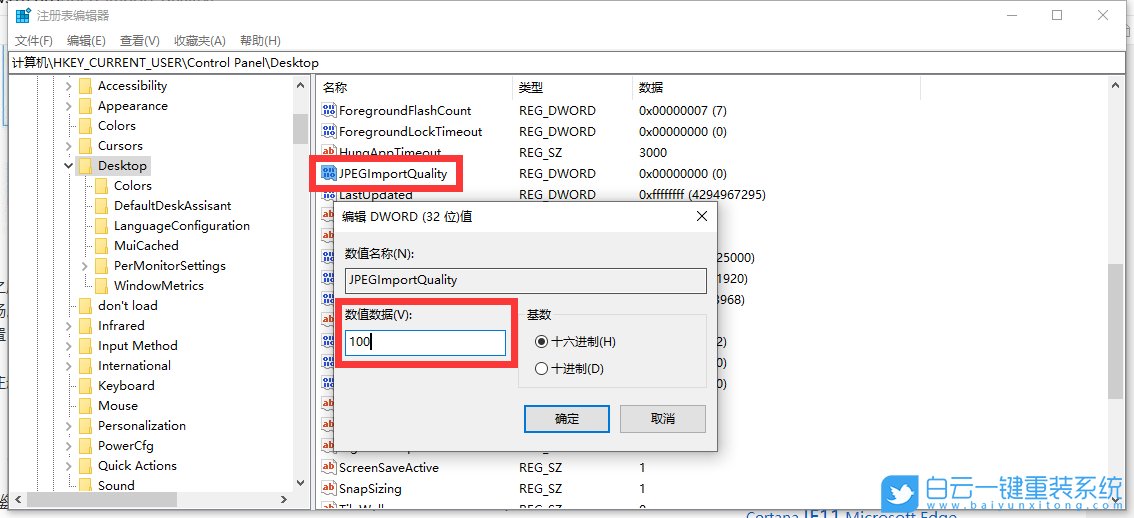
Task: Cancel the DWORD edit with 取消
Action: [662, 418]
